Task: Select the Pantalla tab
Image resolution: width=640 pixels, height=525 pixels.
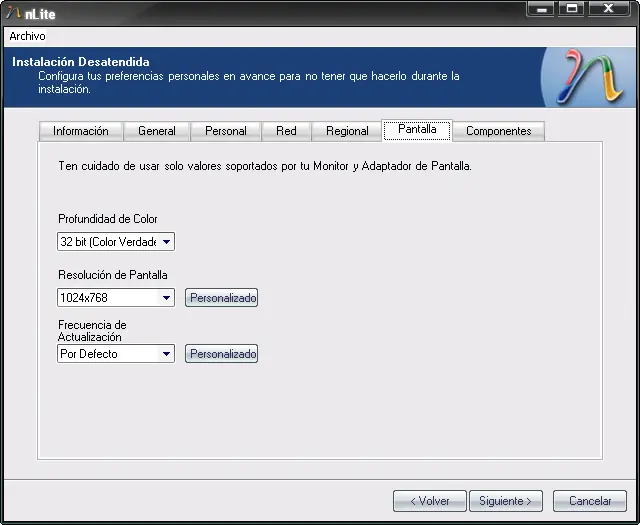Action: point(417,130)
